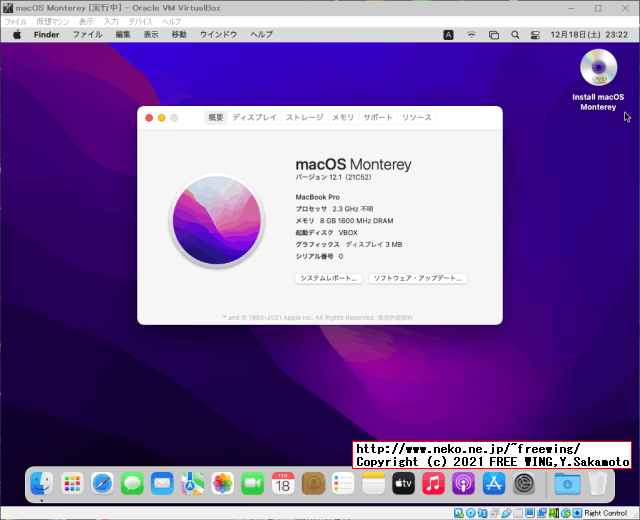Open VirtualBox 仮想マシン menu
640x520 pixels.
pos(53,22)
